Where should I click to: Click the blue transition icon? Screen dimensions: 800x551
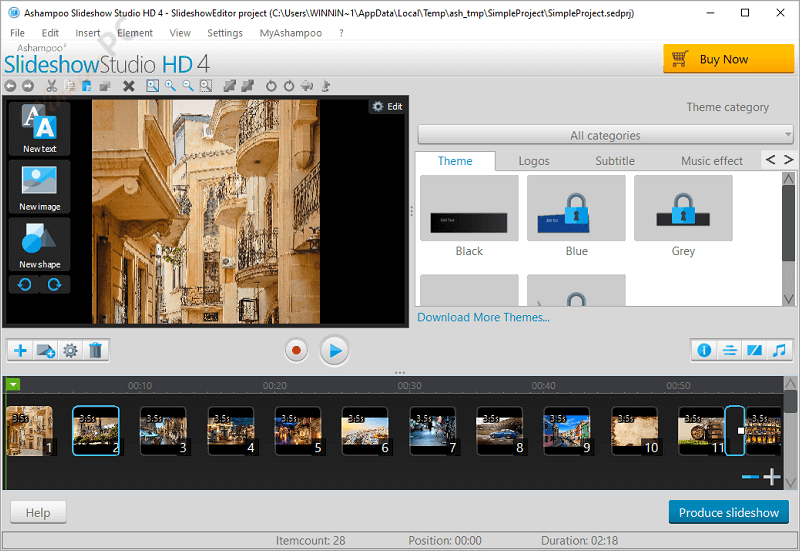(754, 350)
